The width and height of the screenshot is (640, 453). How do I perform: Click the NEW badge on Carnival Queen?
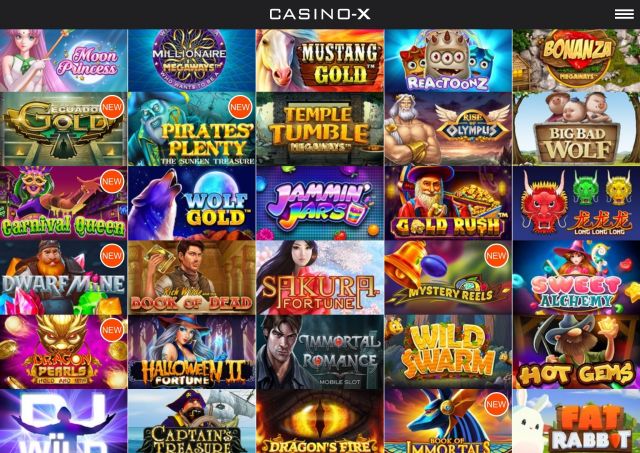112,181
